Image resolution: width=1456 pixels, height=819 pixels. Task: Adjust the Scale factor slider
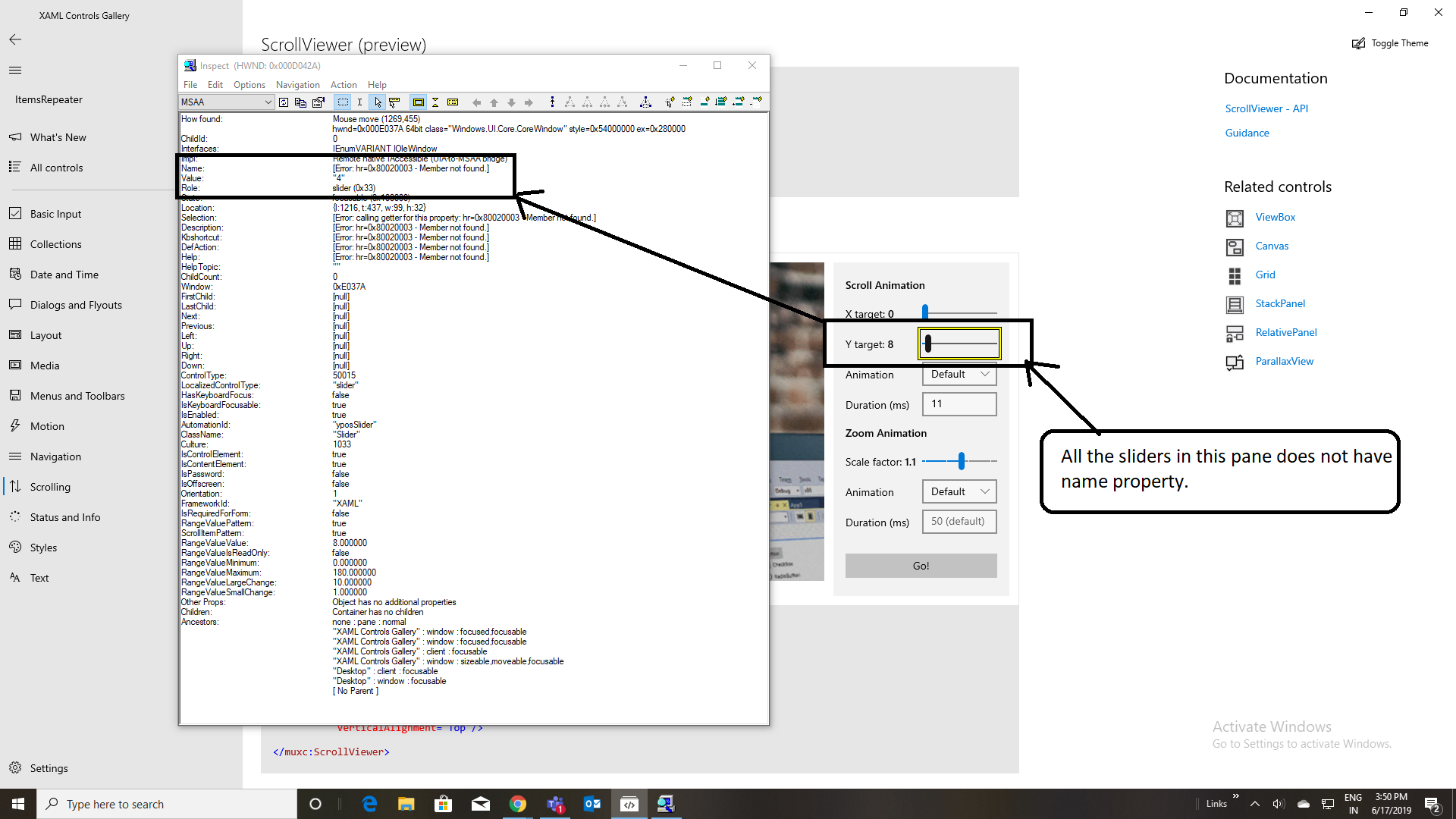pyautogui.click(x=962, y=460)
